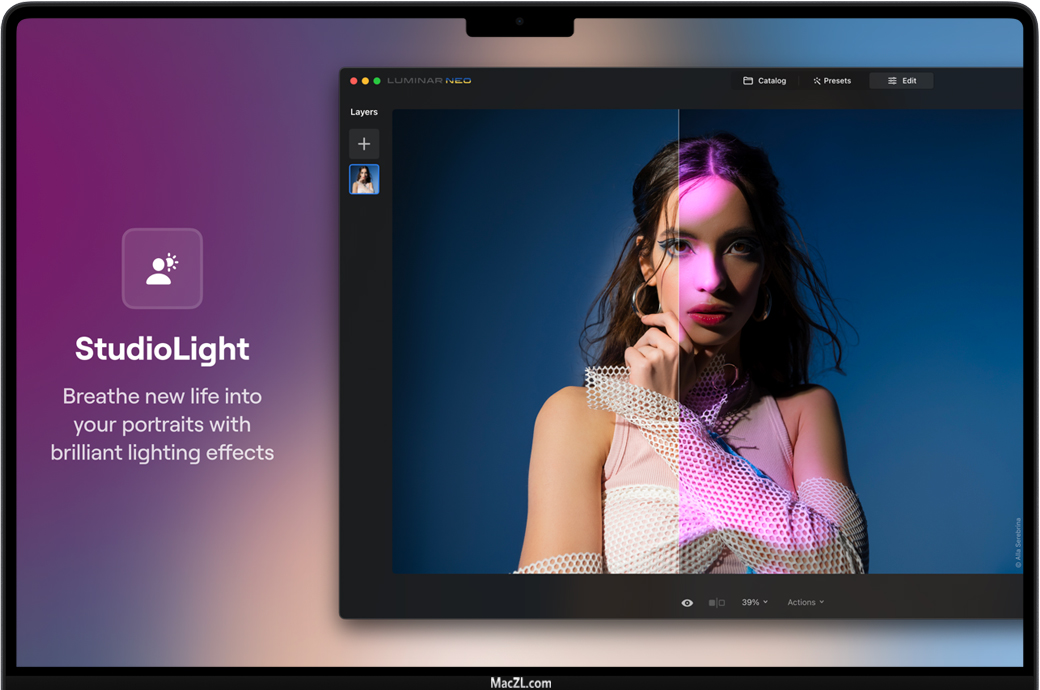The image size is (1040, 690).
Task: Select the portrait layer thumbnail
Action: 364,179
